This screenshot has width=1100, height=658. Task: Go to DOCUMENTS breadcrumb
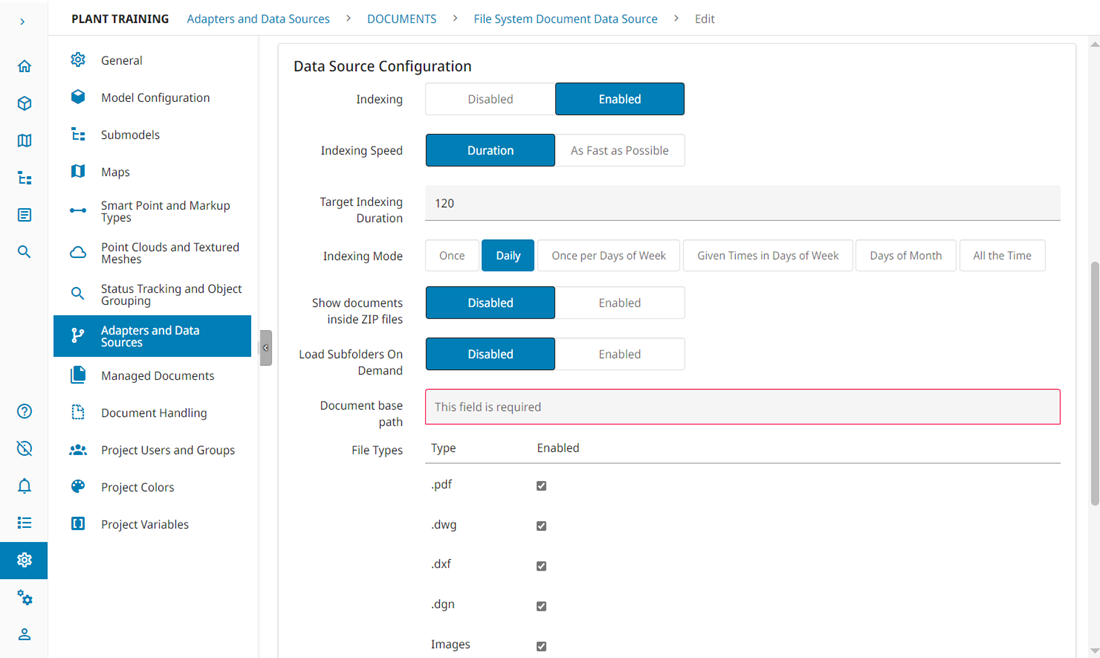click(401, 19)
